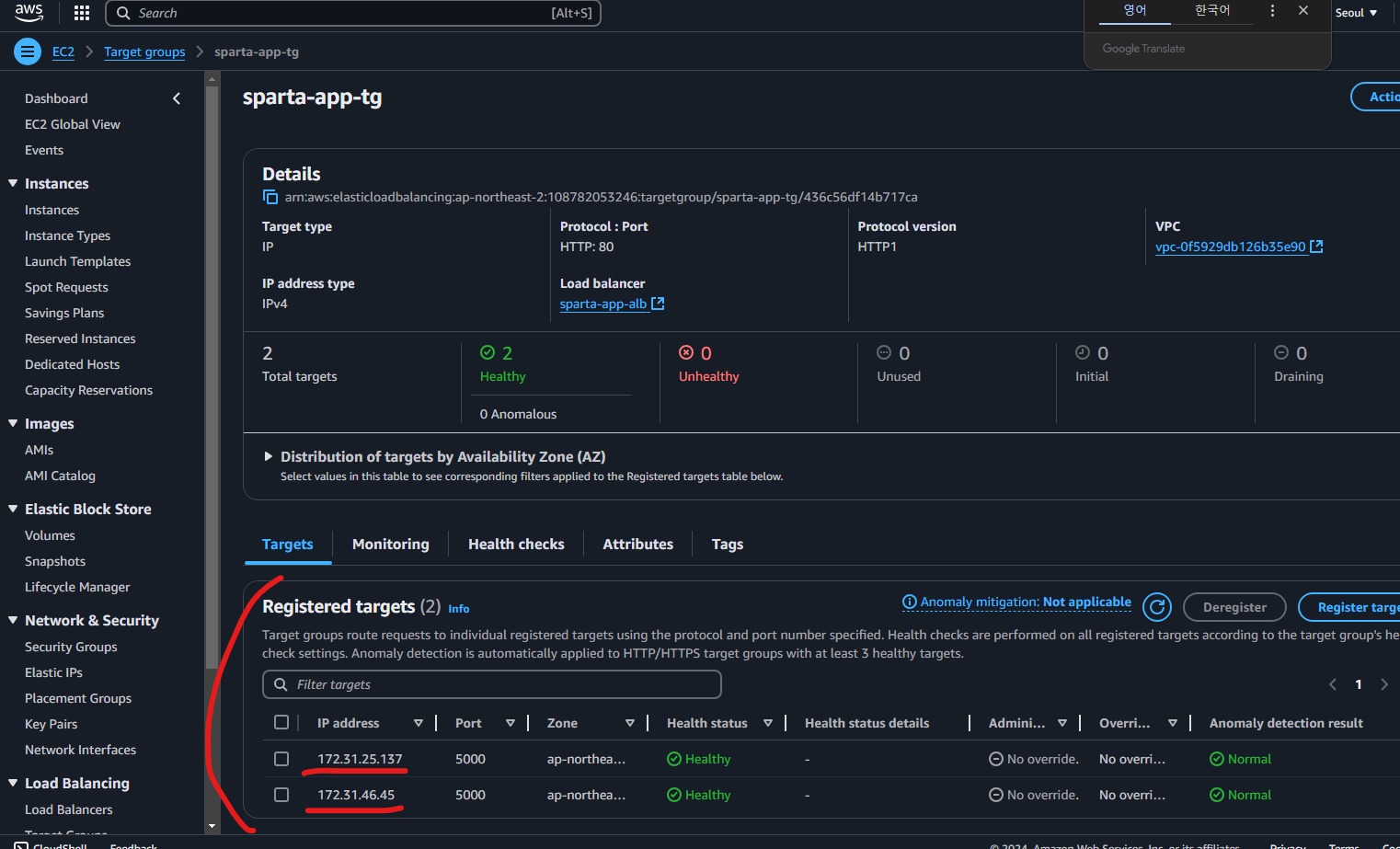Screen dimensions: 1400x849
Task: Open Launch Templates in sidebar
Action: tap(78, 261)
